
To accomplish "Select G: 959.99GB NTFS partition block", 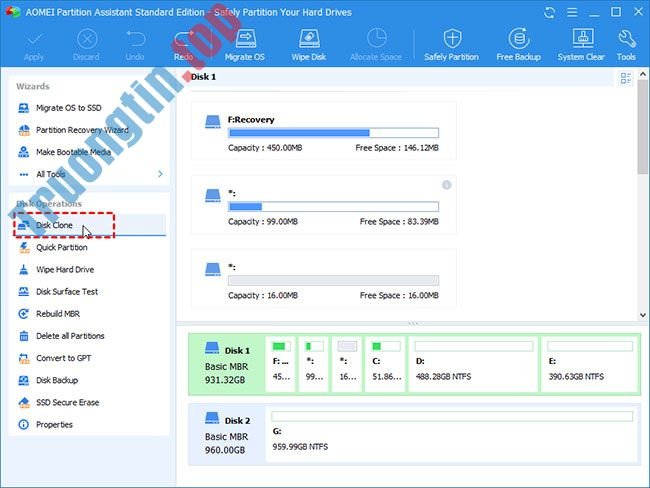I will click(452, 434).
